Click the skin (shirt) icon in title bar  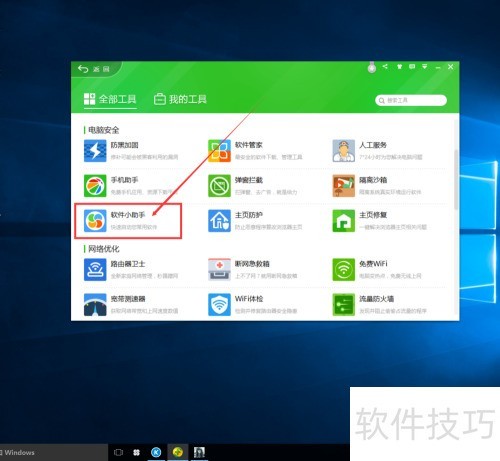coord(399,67)
